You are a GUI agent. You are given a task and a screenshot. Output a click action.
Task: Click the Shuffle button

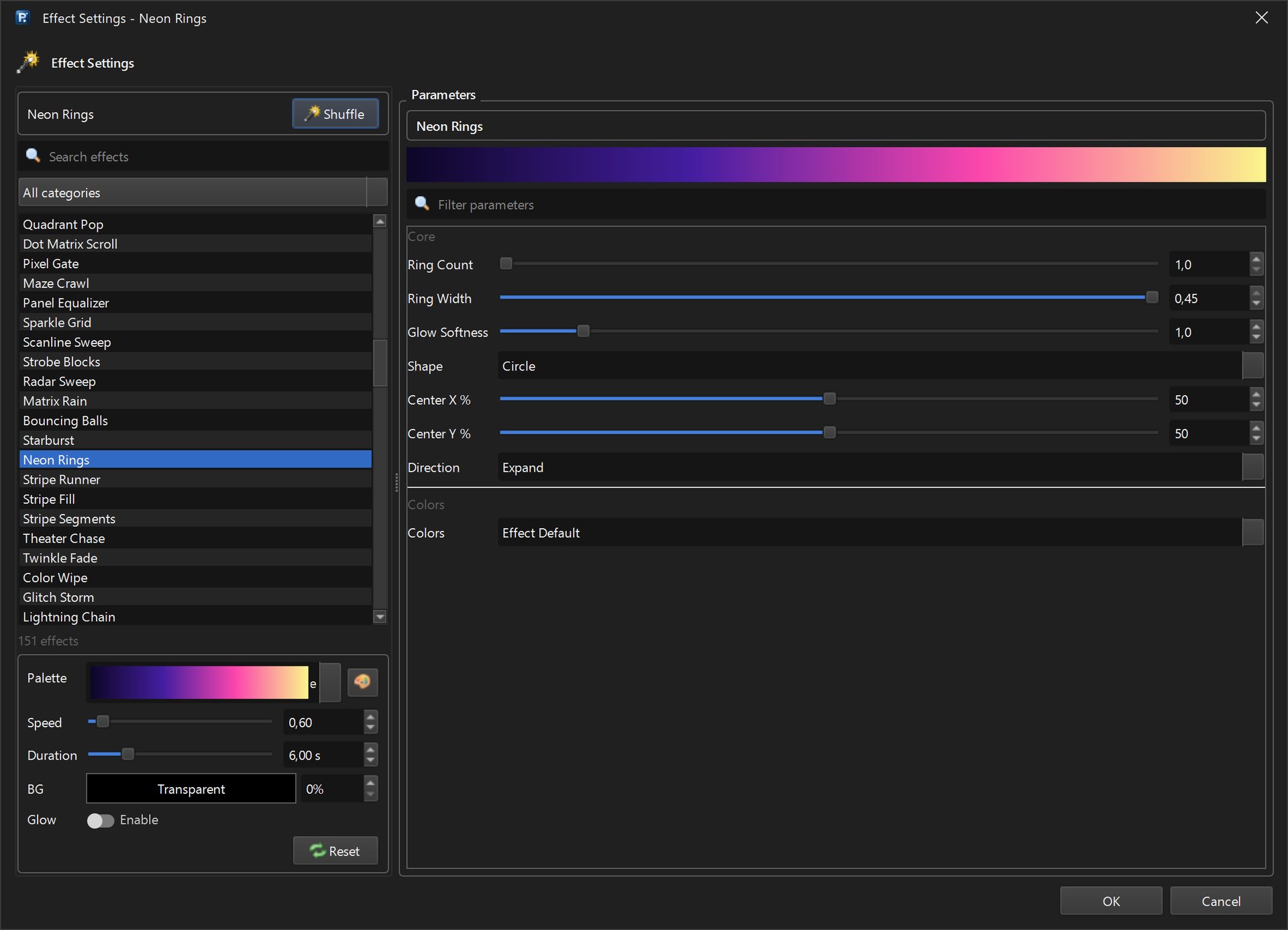coord(335,114)
